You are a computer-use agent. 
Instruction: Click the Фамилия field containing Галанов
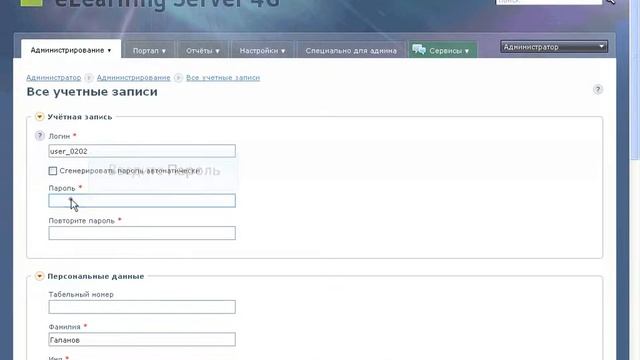142,340
